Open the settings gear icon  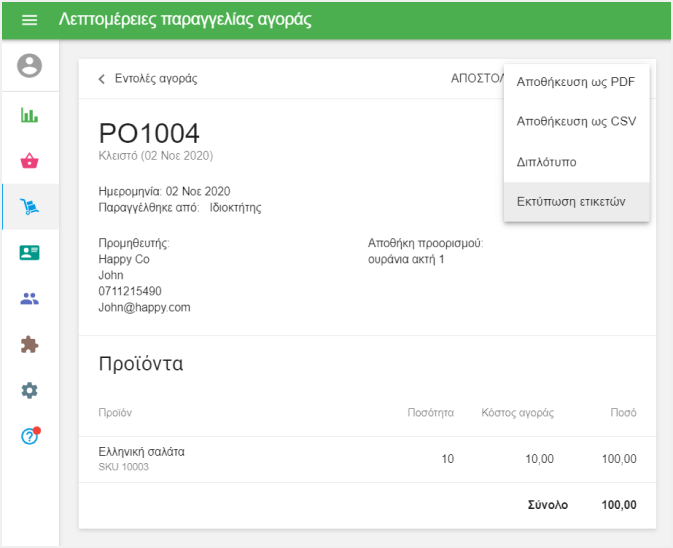(x=30, y=390)
